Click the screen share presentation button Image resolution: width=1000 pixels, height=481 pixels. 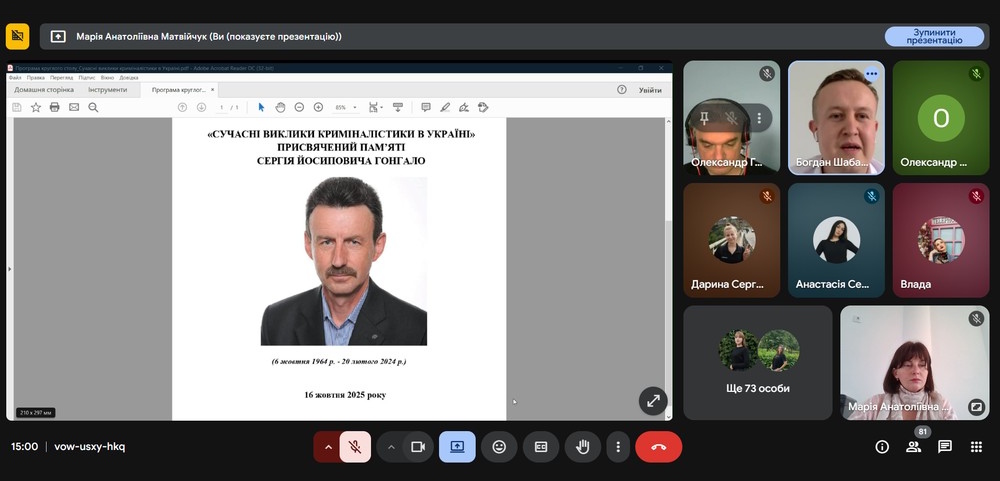click(457, 447)
